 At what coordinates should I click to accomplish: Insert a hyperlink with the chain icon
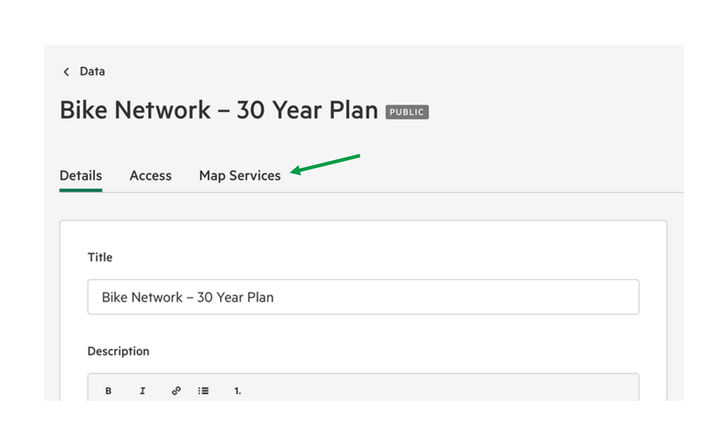click(x=176, y=391)
